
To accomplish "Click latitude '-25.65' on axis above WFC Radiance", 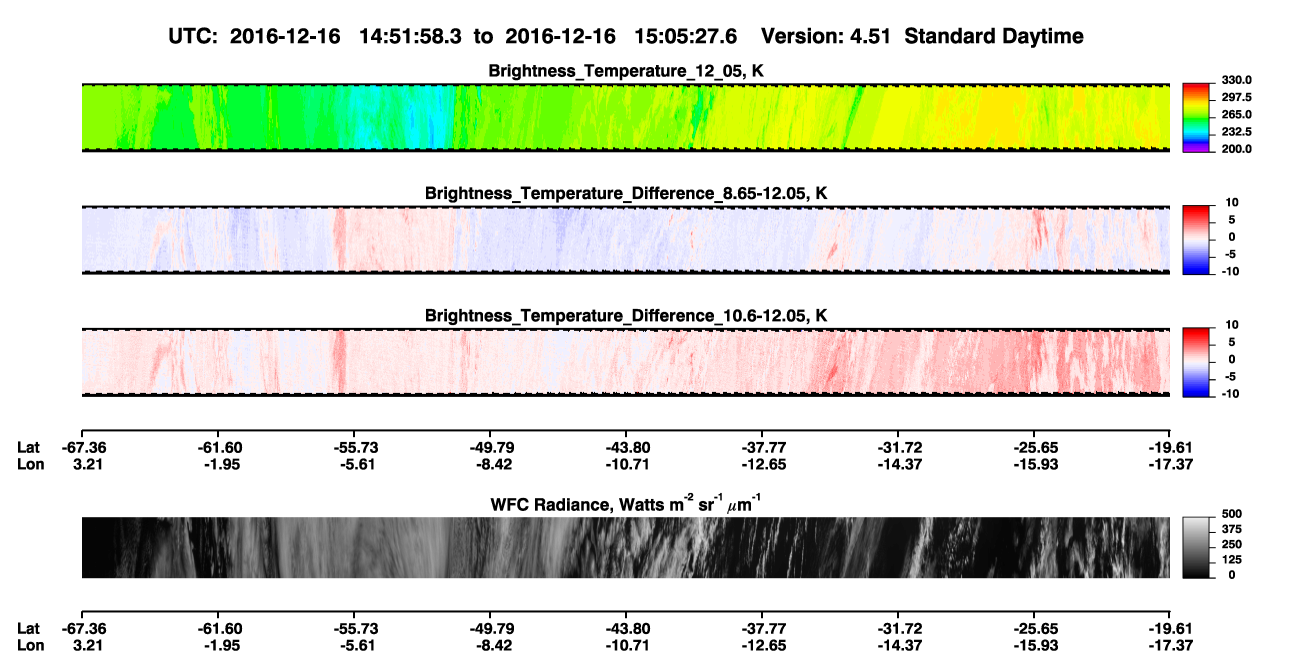I will [1036, 448].
